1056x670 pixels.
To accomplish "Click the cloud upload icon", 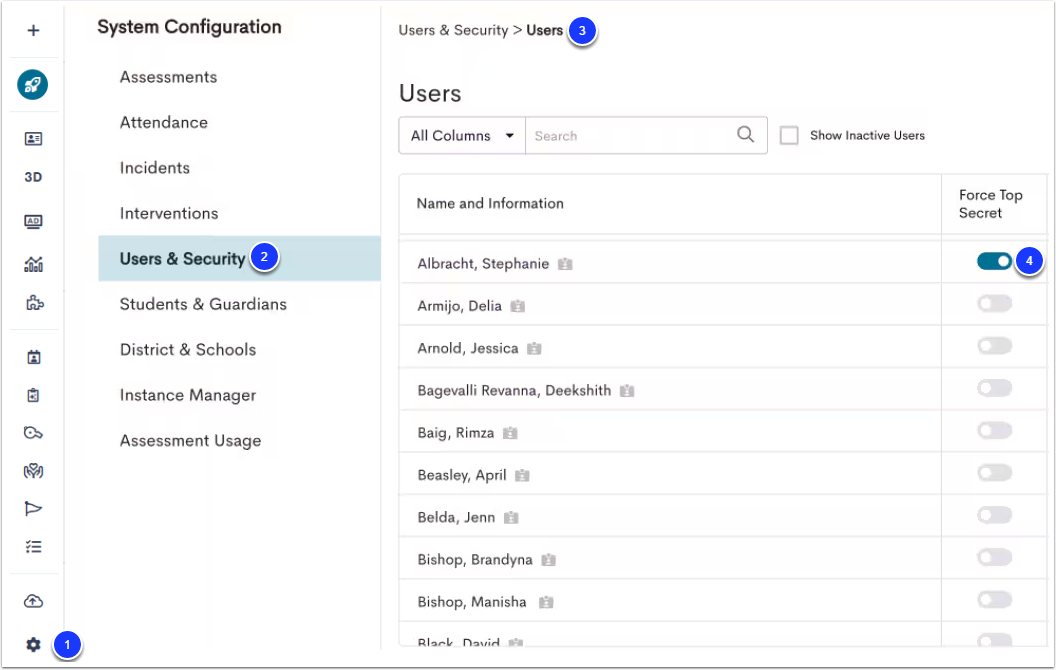I will coord(33,601).
